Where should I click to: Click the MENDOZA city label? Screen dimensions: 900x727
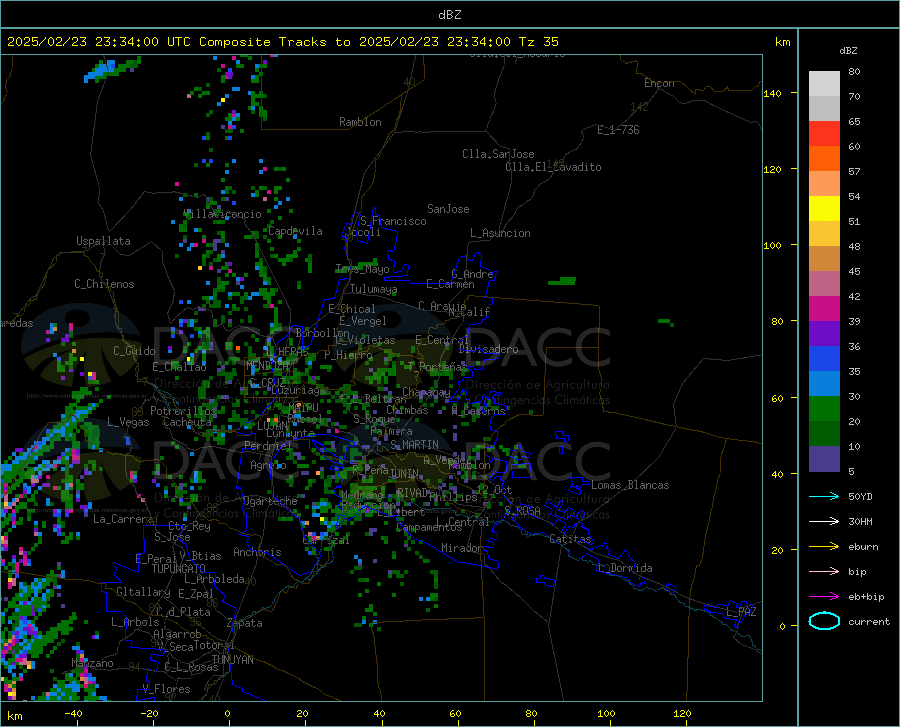click(267, 366)
